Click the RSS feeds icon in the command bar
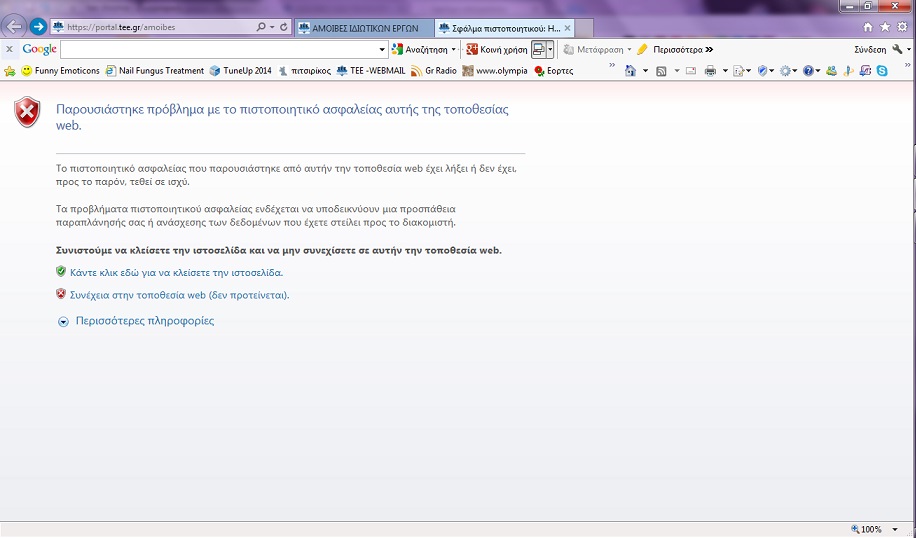Image resolution: width=916 pixels, height=538 pixels. (661, 71)
